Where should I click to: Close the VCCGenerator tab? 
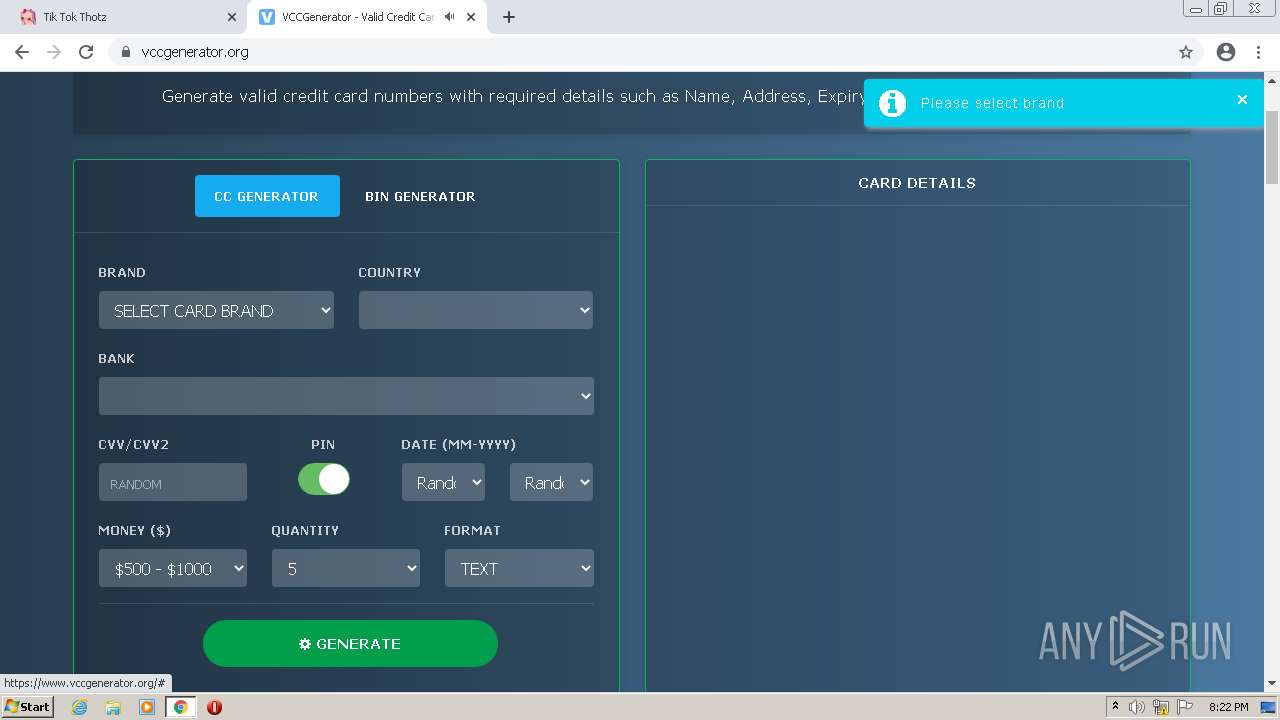click(471, 17)
